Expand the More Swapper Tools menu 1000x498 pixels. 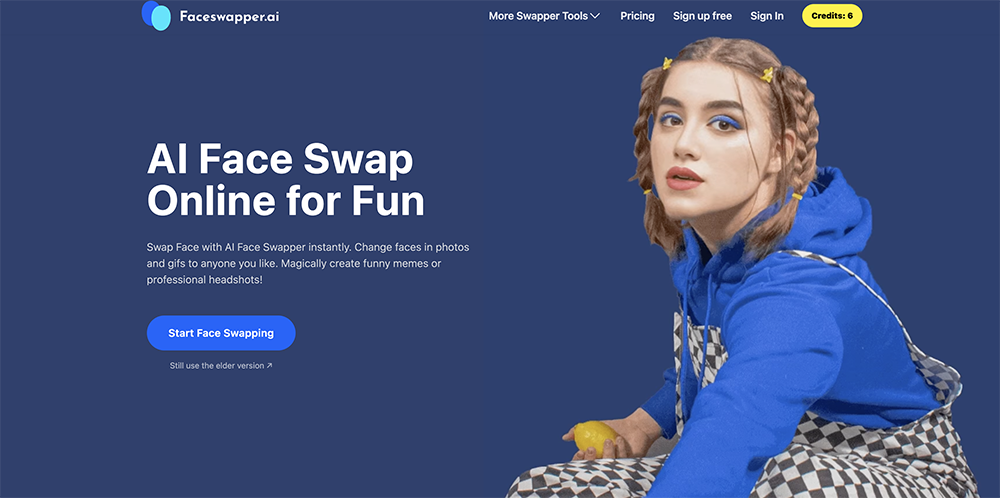(x=544, y=16)
